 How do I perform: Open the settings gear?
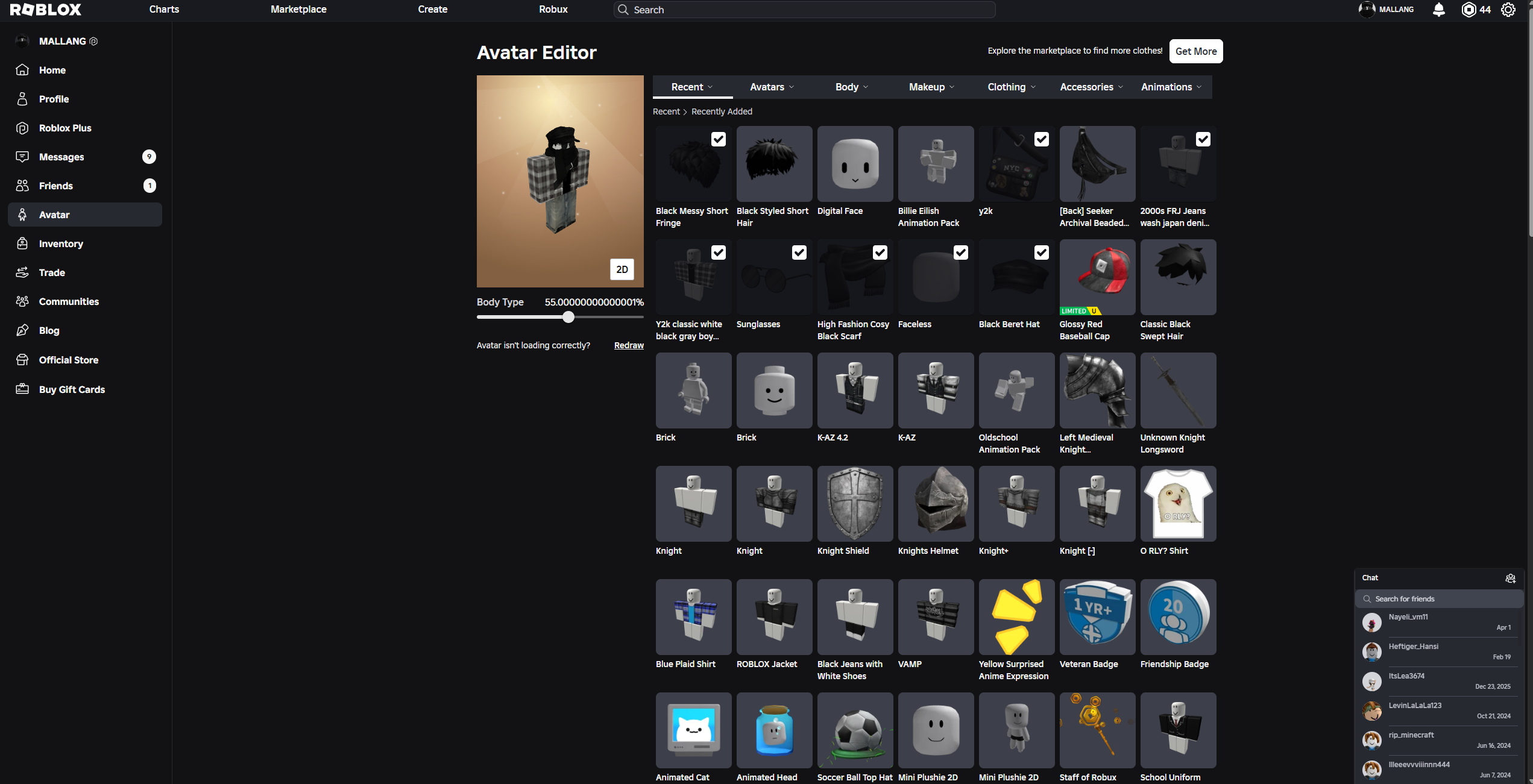click(x=1508, y=10)
